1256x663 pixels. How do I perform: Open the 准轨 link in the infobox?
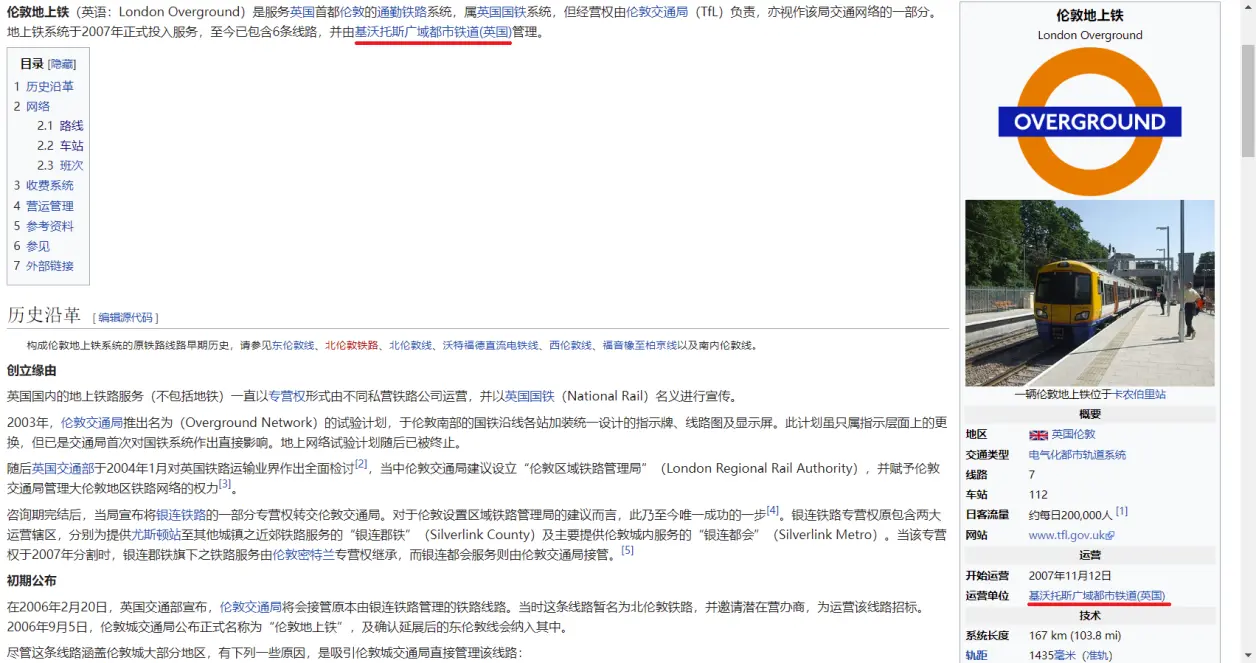[x=1096, y=655]
